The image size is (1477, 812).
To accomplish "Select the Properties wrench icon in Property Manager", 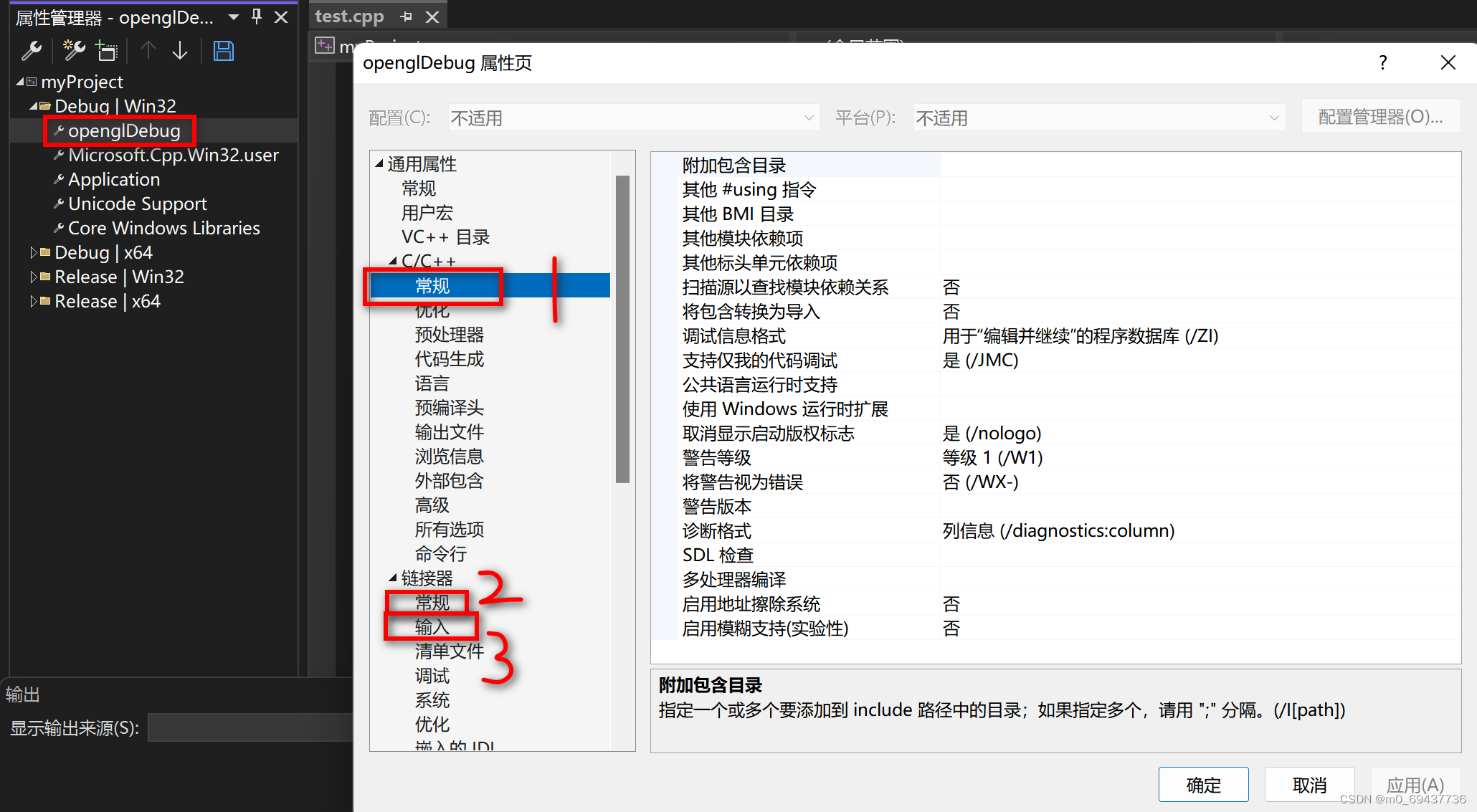I will point(32,50).
